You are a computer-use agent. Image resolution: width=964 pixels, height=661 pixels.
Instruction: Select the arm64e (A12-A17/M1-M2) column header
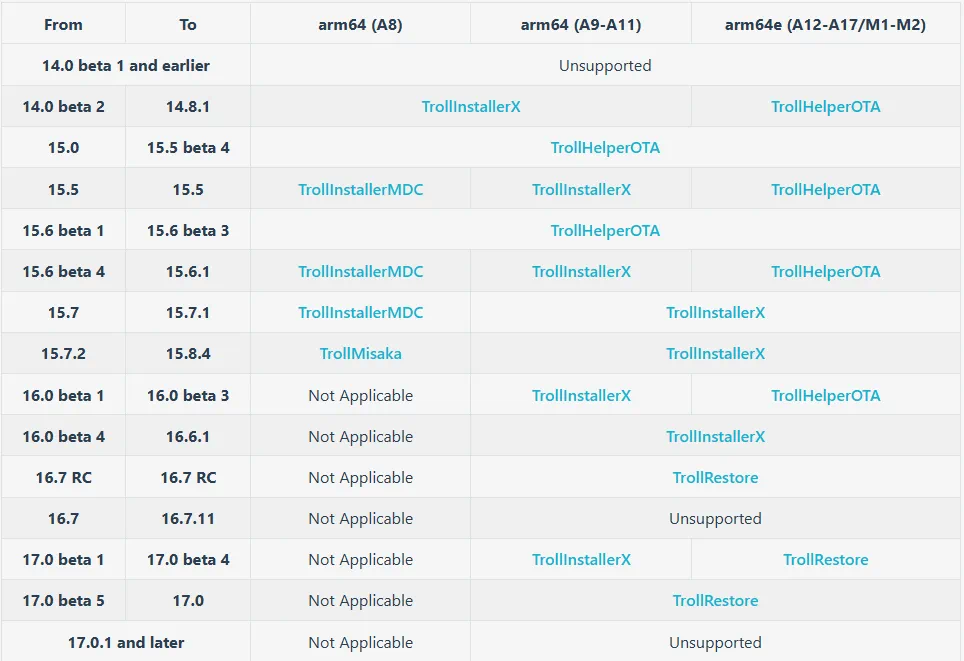click(x=826, y=25)
